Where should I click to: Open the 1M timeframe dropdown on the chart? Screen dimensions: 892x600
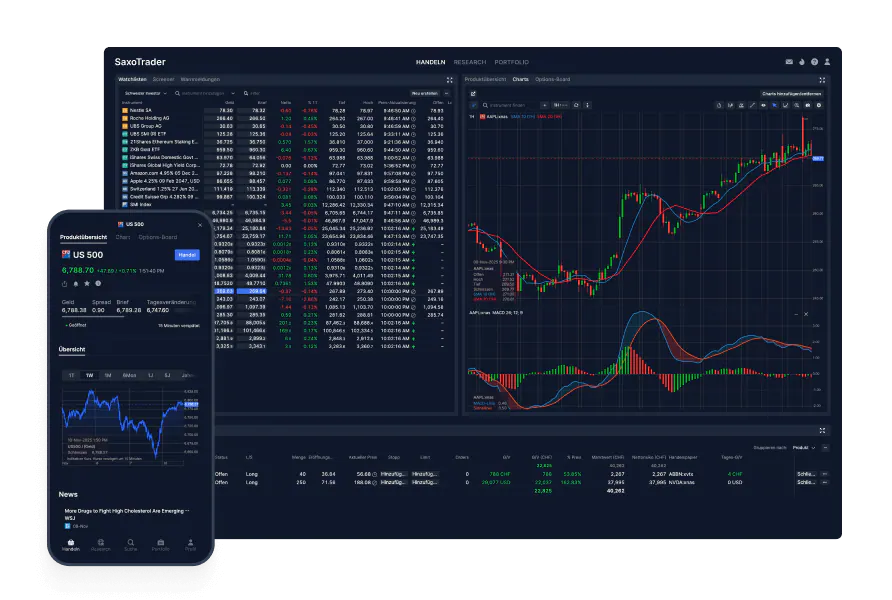point(561,105)
